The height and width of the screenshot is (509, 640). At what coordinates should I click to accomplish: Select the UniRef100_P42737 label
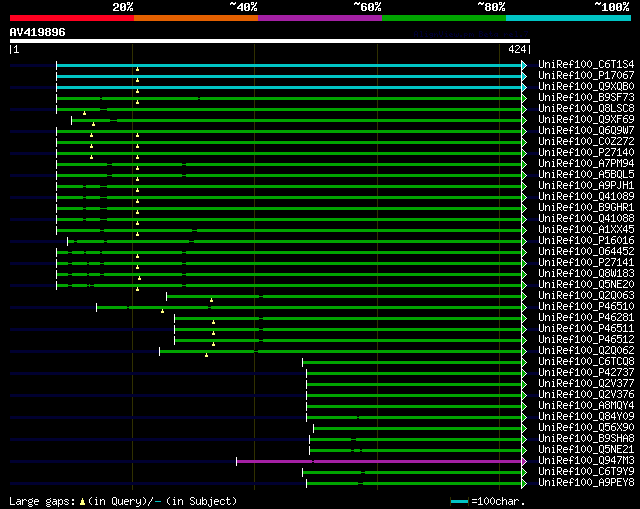tap(586, 373)
